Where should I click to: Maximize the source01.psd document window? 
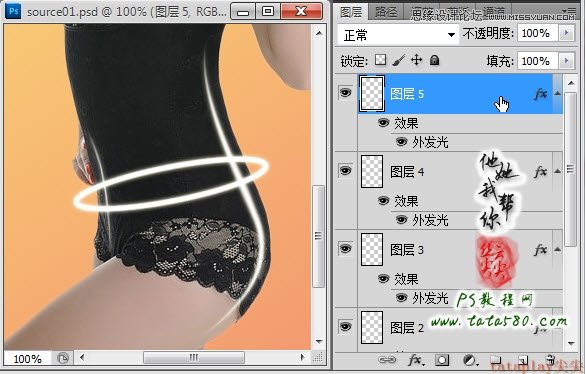tap(268, 11)
